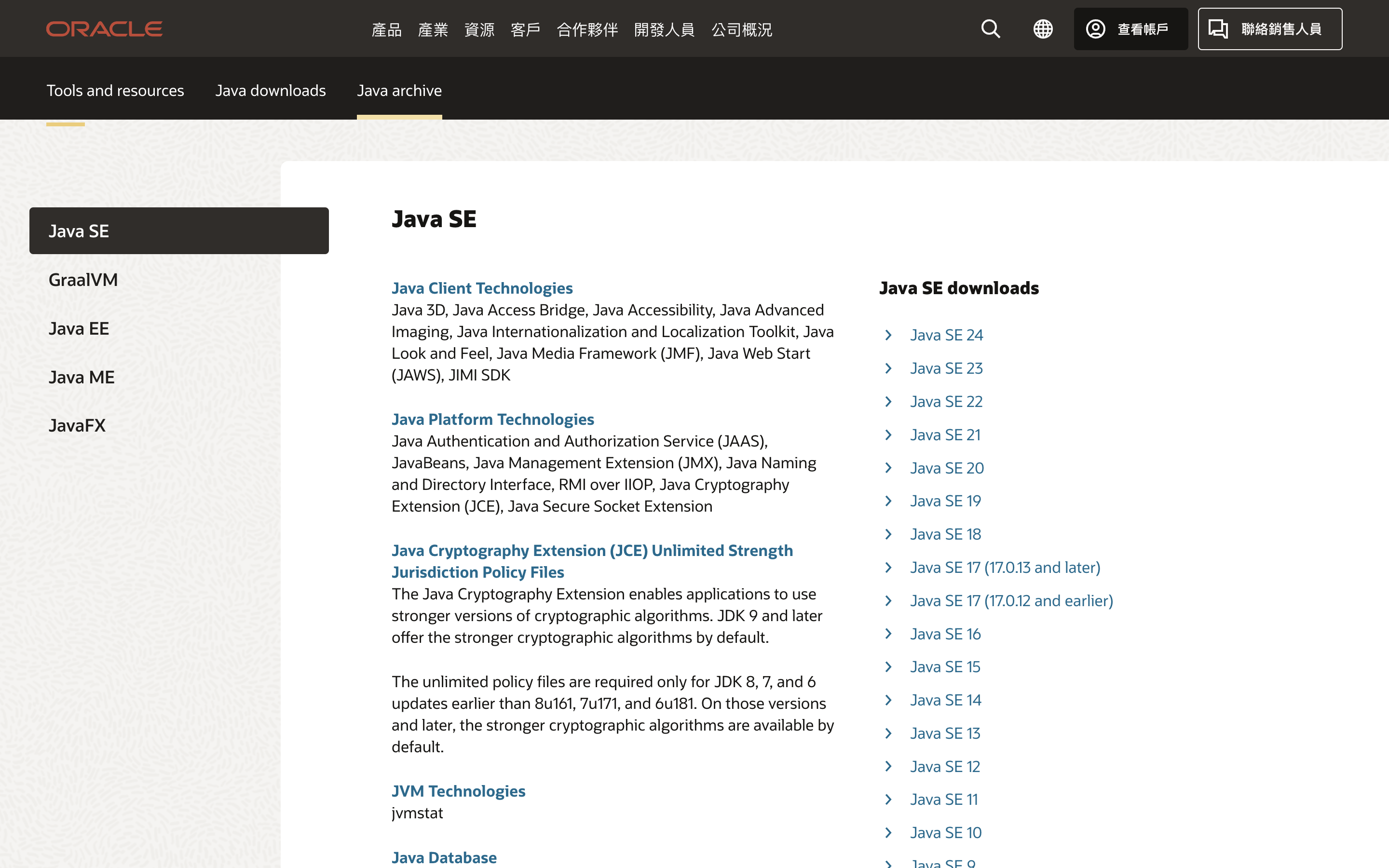1389x868 pixels.
Task: Open Java SE 17 (17.0.13 and later)
Action: 1005,567
